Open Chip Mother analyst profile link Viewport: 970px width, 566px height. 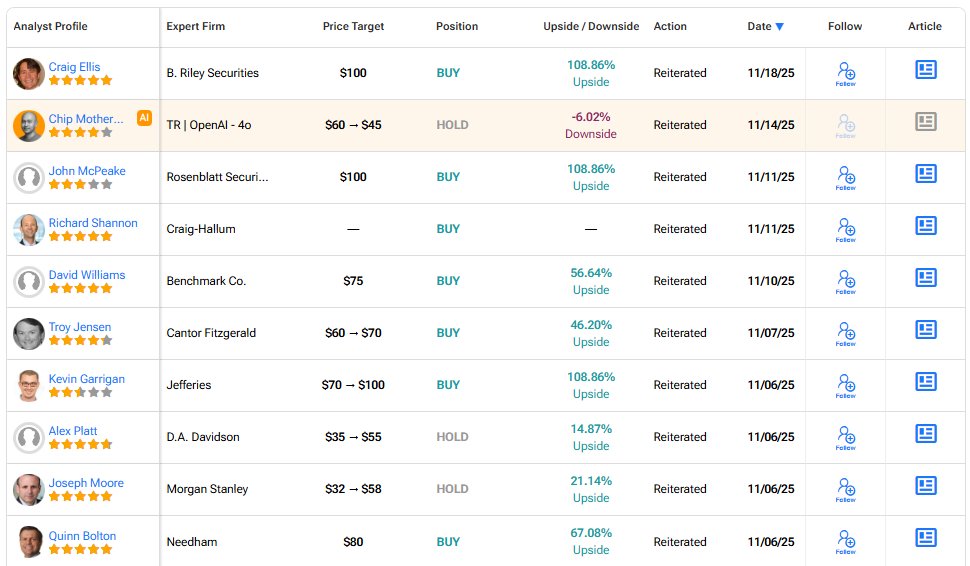(x=86, y=119)
